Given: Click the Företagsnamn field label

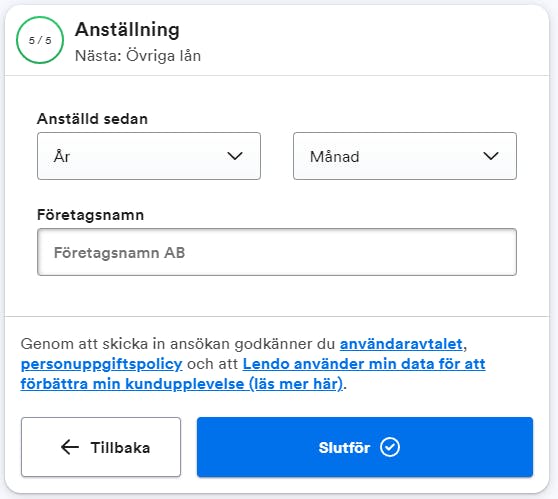Looking at the screenshot, I should (90, 215).
